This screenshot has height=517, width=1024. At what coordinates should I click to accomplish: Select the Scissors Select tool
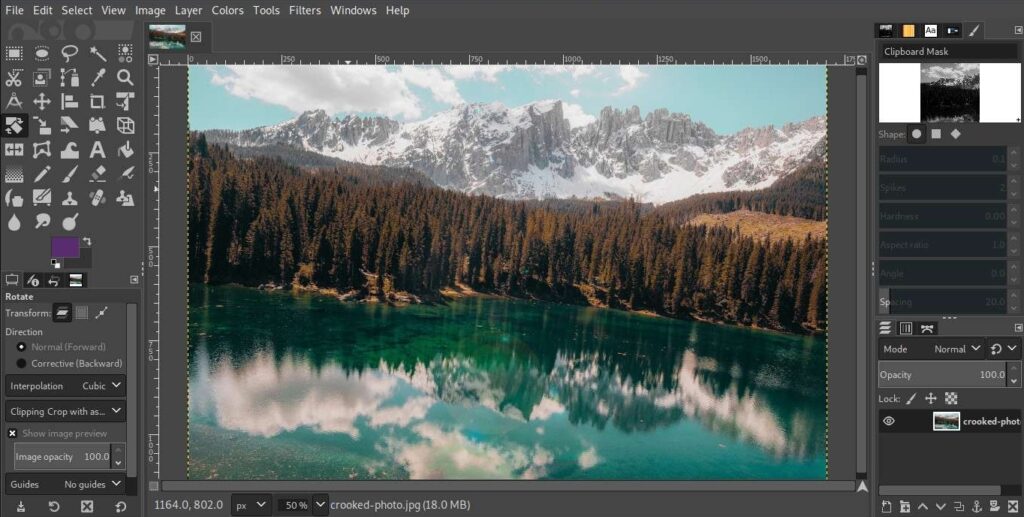click(14, 77)
